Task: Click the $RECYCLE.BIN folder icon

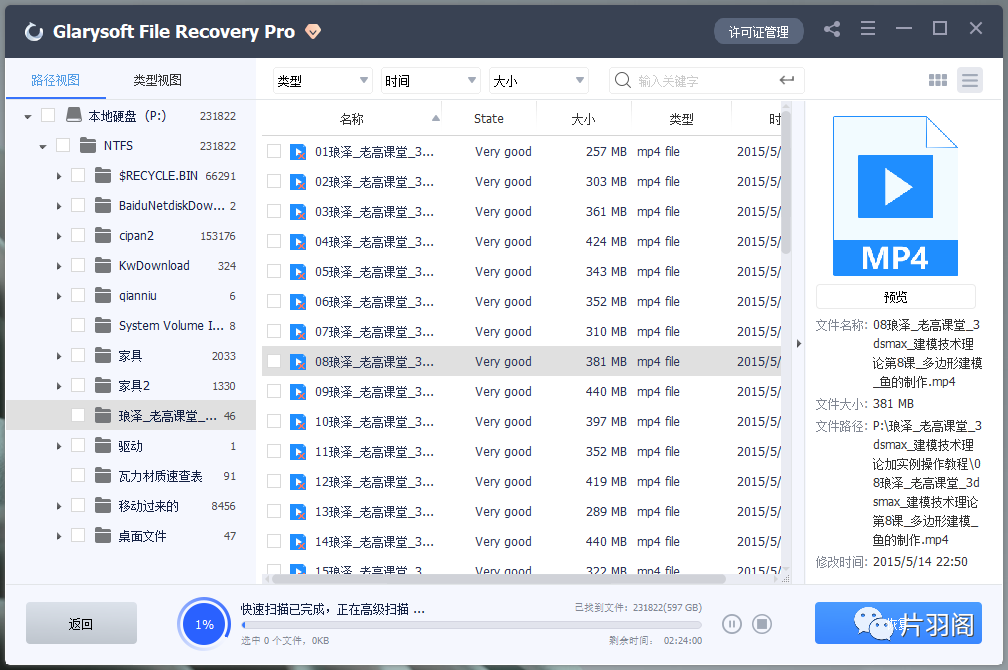Action: [x=103, y=175]
